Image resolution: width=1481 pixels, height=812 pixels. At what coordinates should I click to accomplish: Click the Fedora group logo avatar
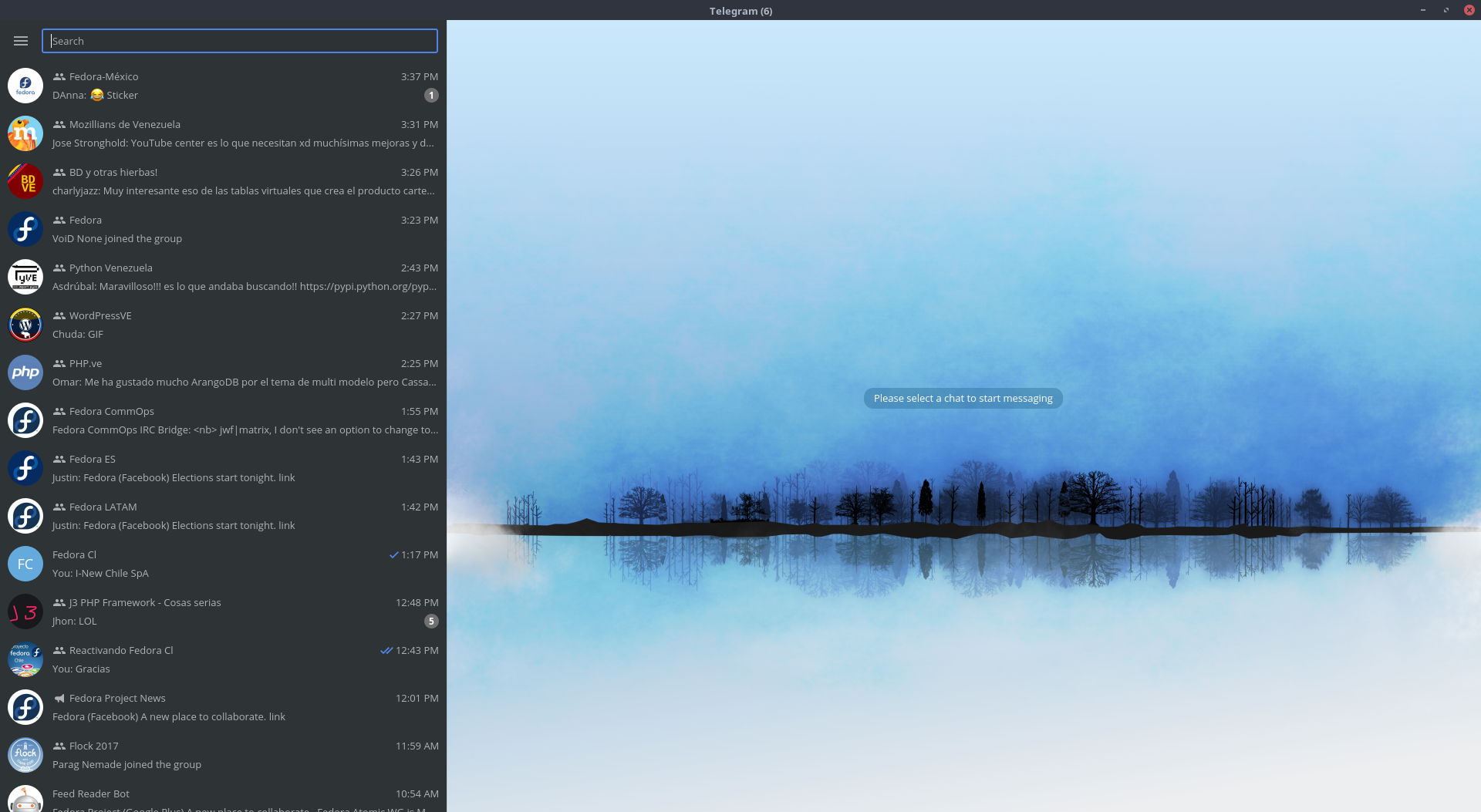pyautogui.click(x=25, y=229)
